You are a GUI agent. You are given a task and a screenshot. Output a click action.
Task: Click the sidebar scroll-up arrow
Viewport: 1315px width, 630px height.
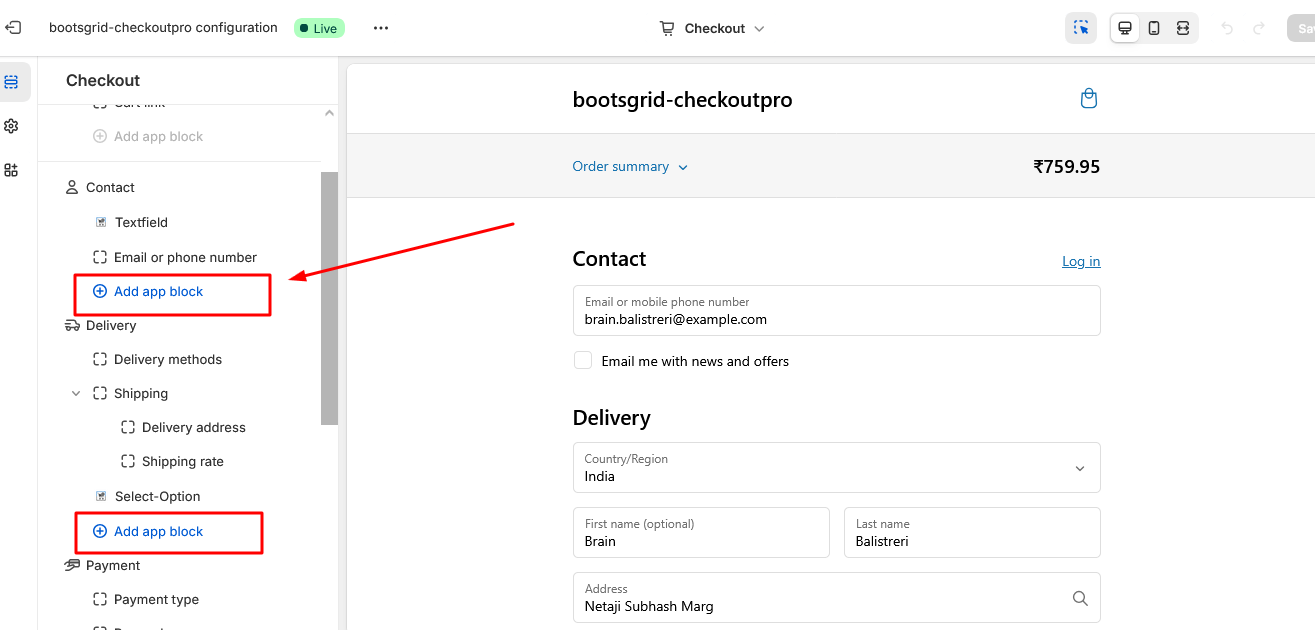330,113
